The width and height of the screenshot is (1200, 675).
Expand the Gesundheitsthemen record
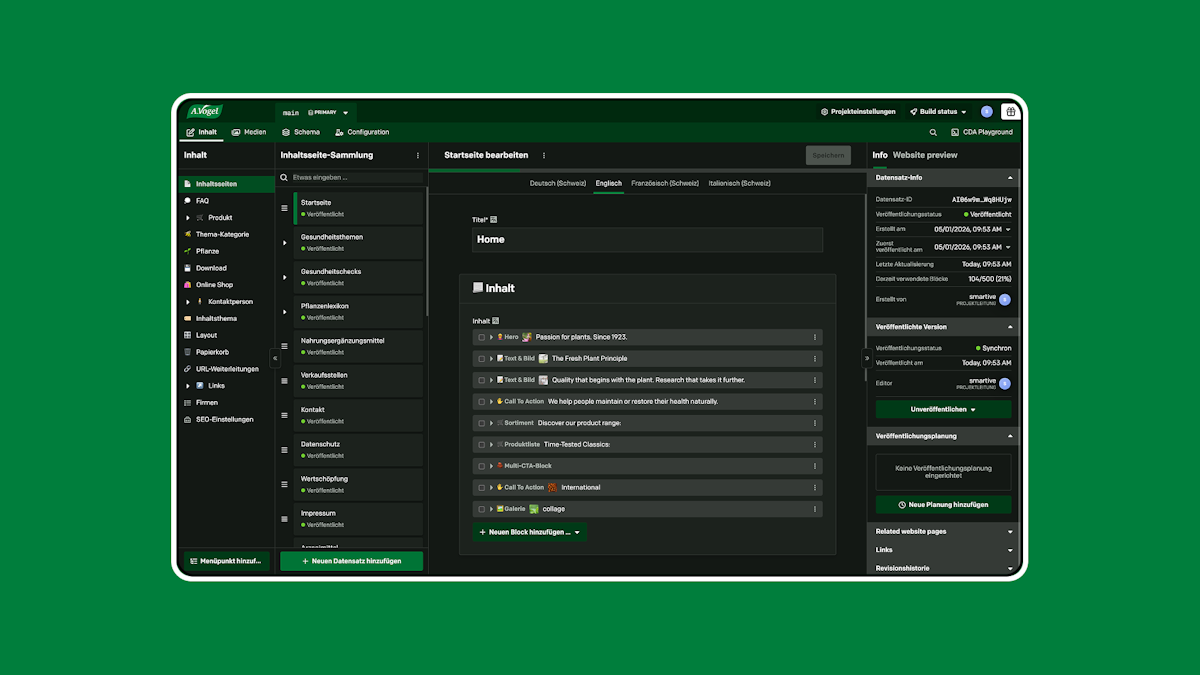point(284,243)
